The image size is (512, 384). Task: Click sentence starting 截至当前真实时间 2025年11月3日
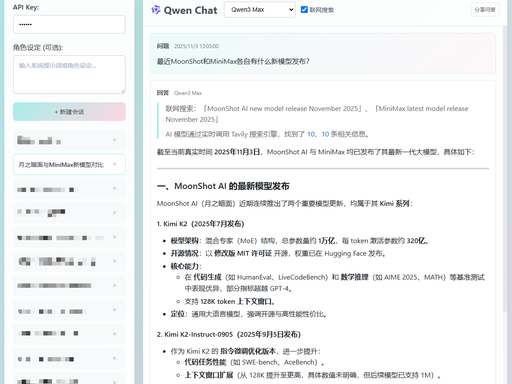click(315, 152)
